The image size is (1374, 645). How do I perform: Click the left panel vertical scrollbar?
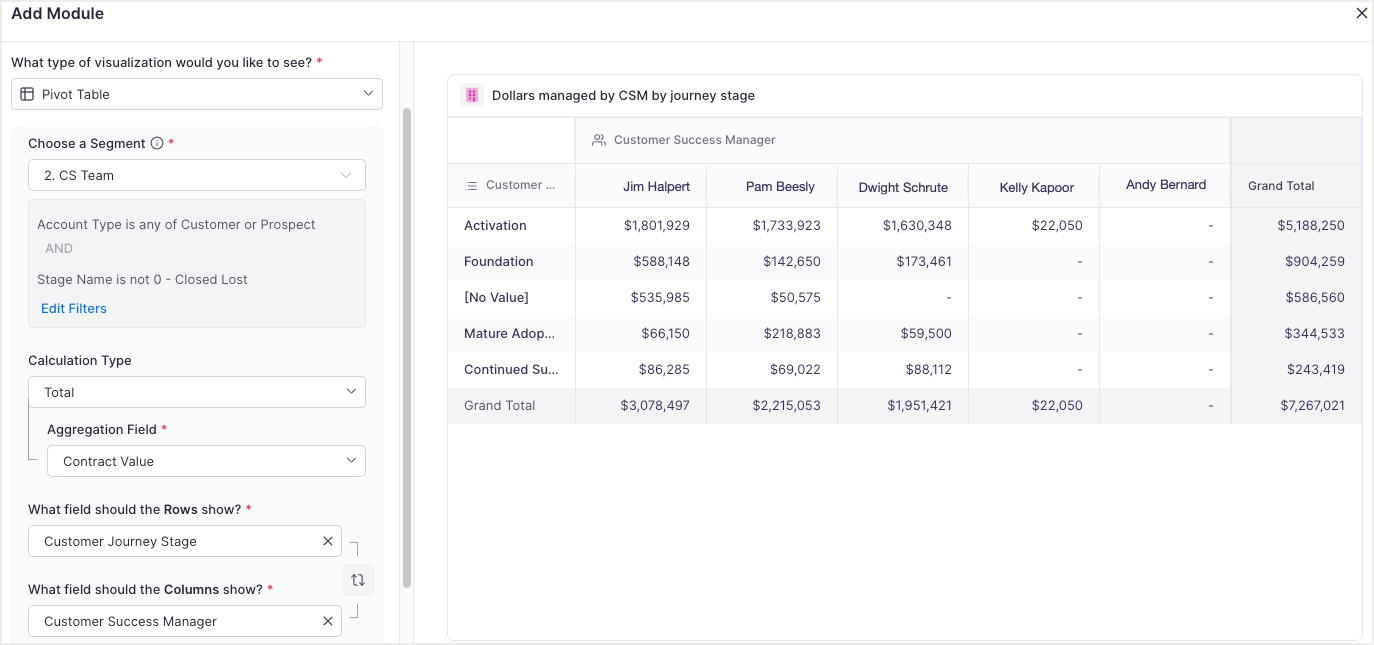click(406, 340)
